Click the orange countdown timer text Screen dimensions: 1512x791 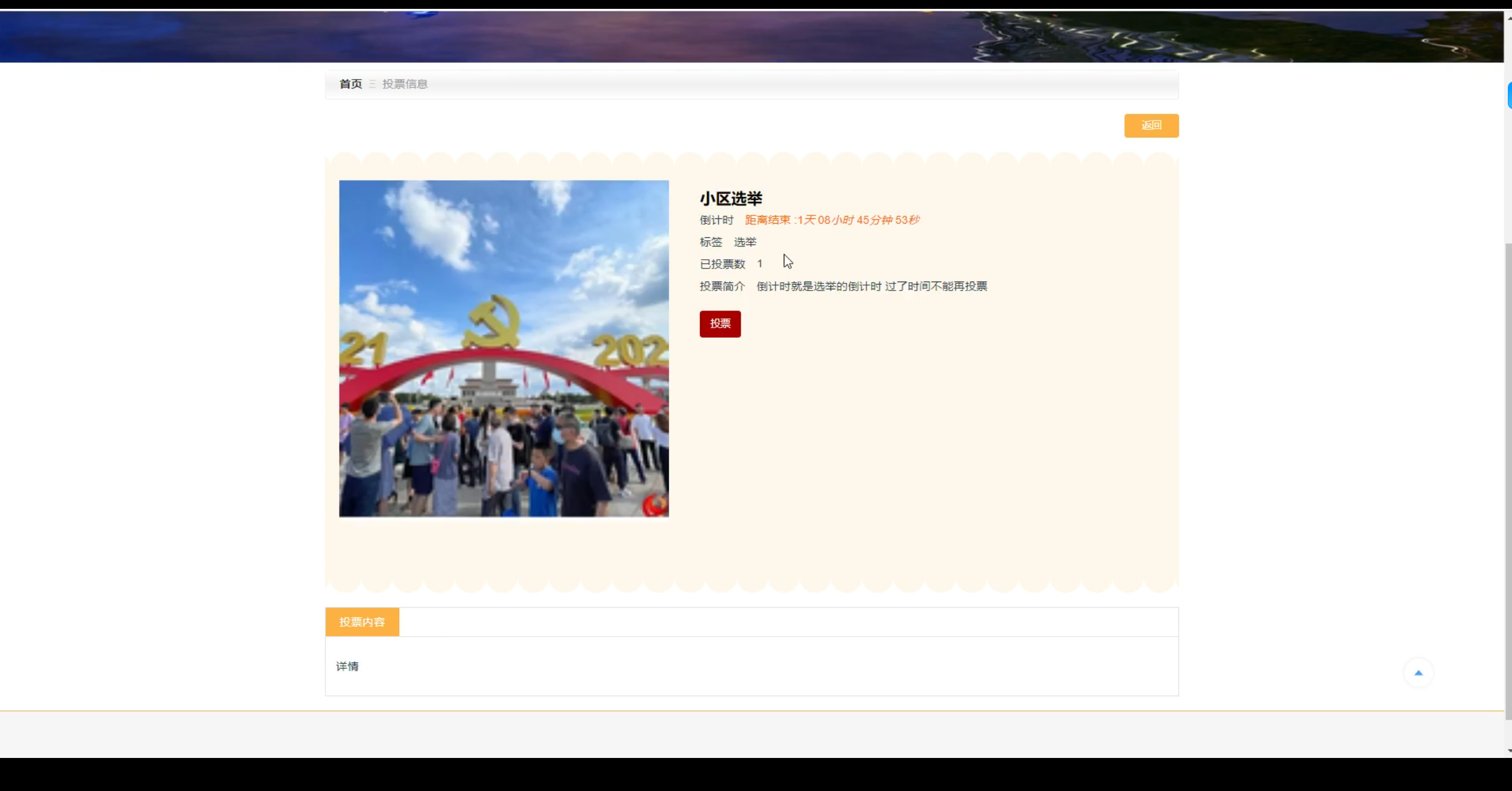[x=830, y=219]
